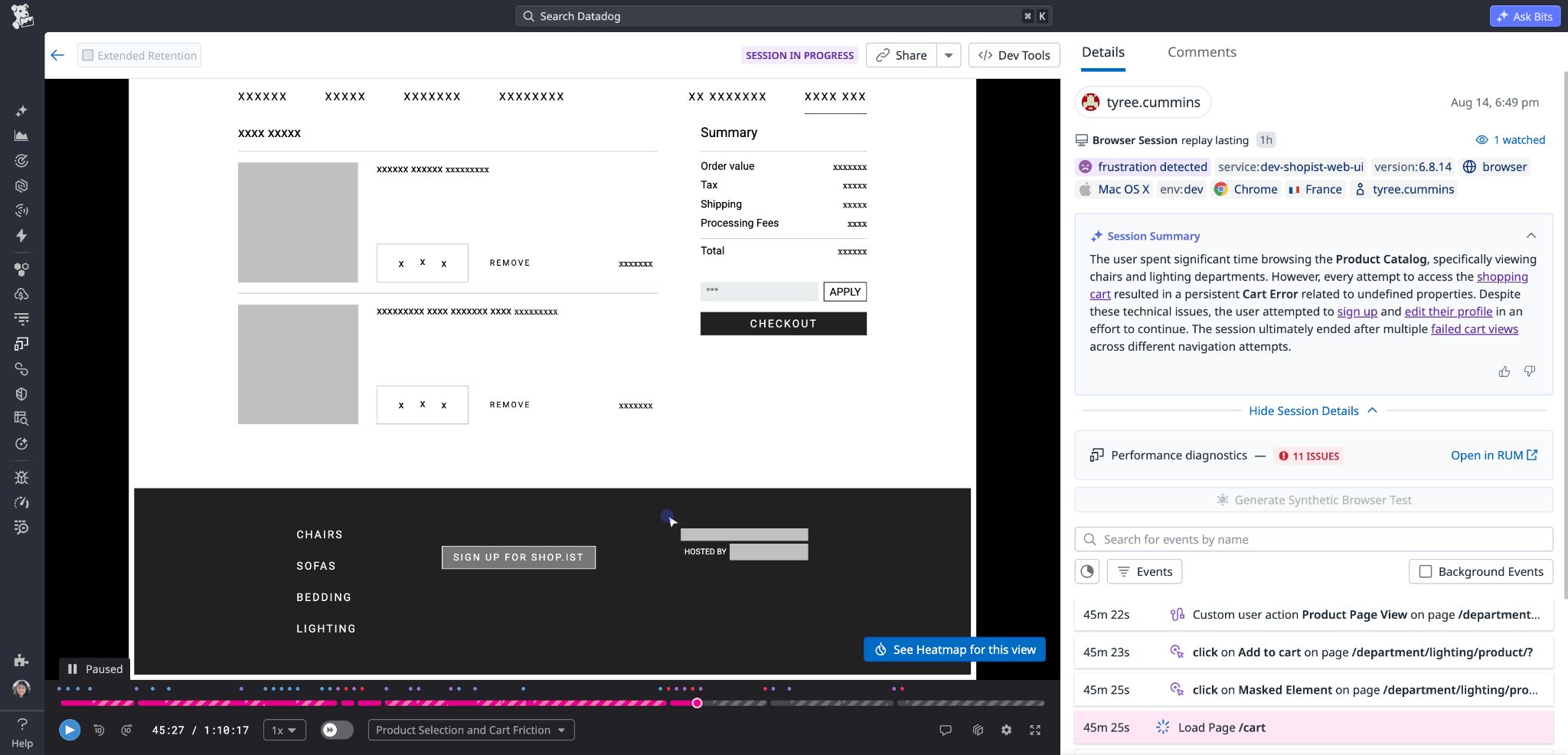Viewport: 1568px width, 755px height.
Task: Open the Share dropdown arrow
Action: [x=949, y=55]
